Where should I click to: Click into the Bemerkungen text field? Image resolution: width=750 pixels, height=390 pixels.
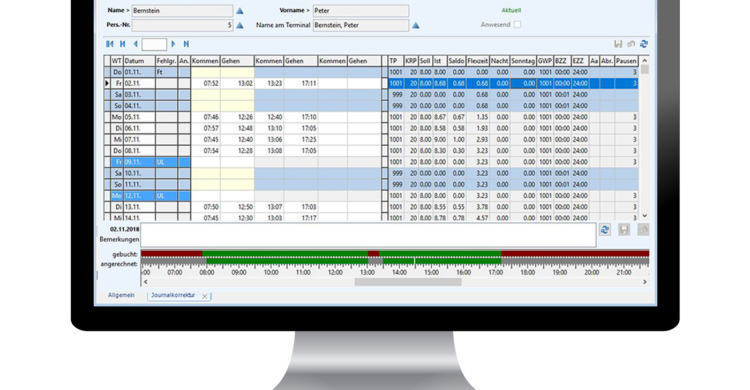[x=368, y=235]
